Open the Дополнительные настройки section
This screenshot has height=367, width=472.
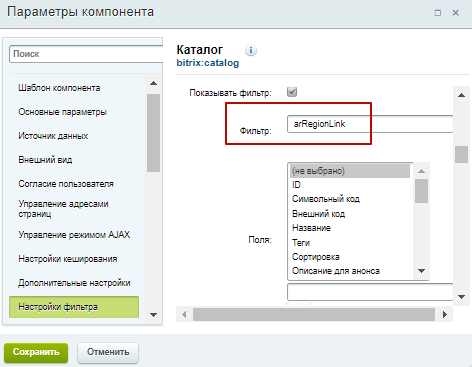(74, 283)
